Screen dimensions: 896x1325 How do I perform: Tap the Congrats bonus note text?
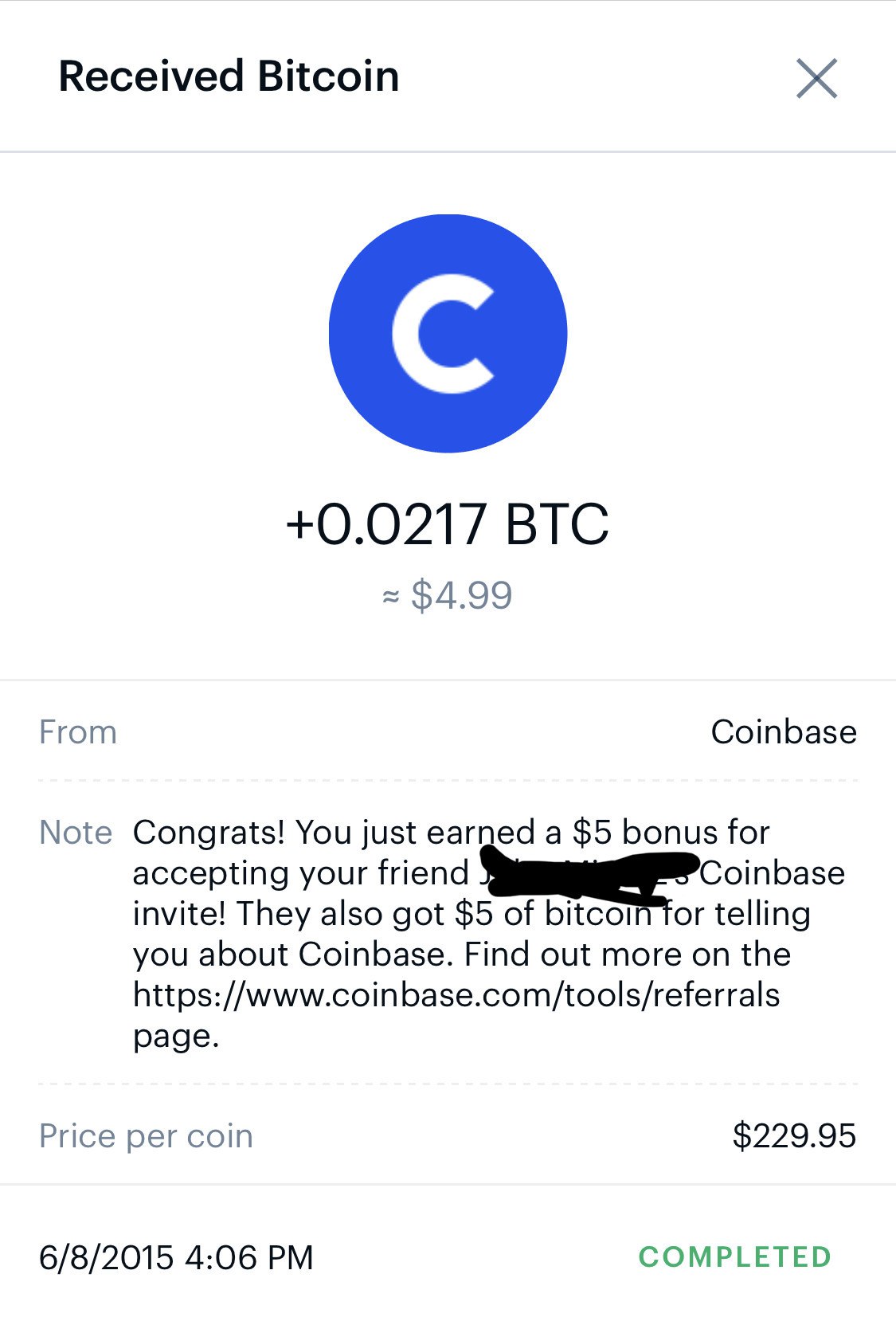point(489,934)
